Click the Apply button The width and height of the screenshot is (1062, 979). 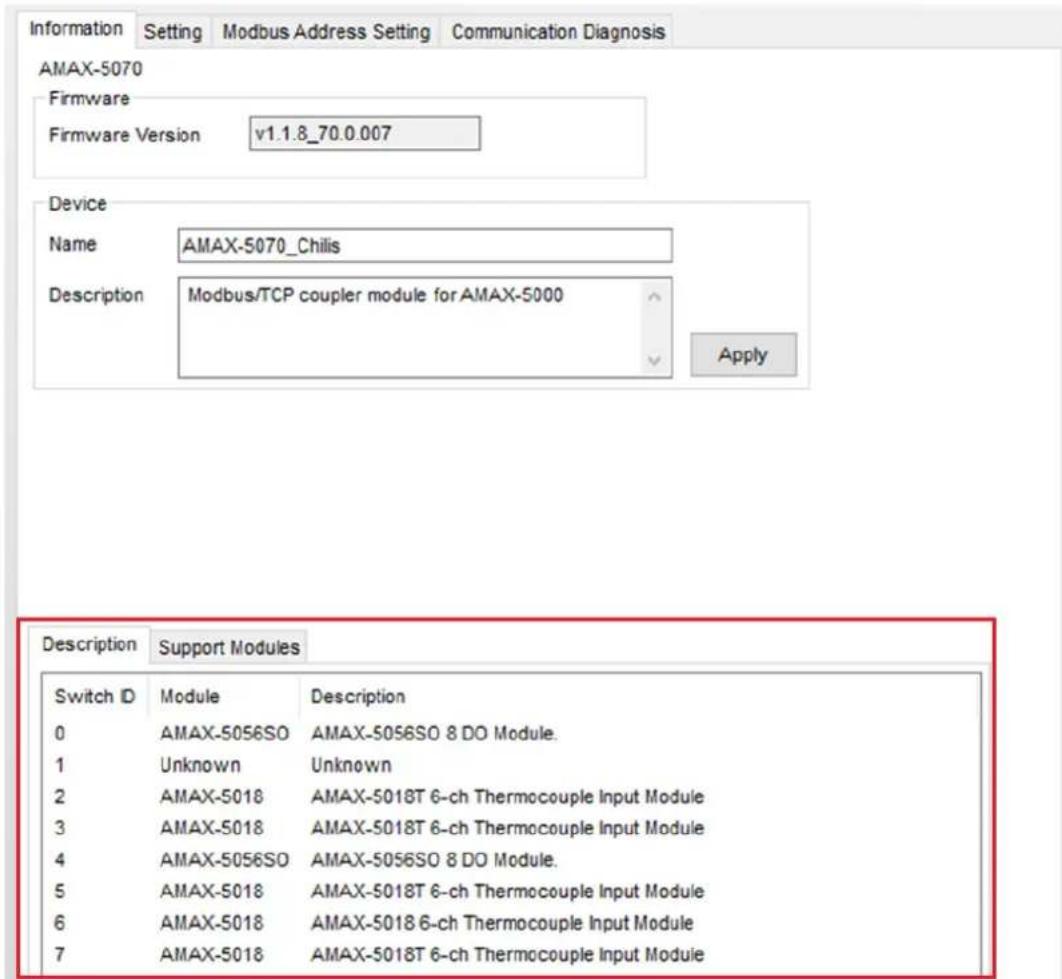743,354
